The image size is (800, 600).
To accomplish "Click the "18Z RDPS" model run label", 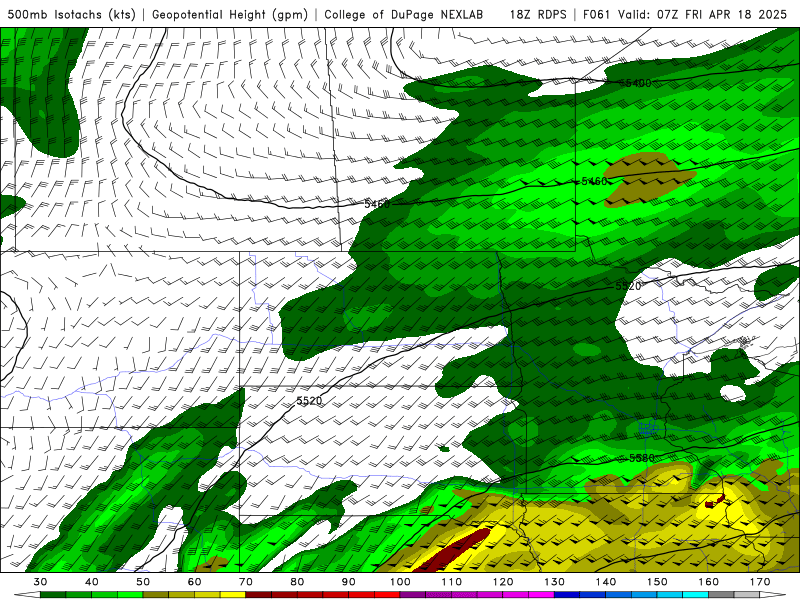I will tap(538, 15).
